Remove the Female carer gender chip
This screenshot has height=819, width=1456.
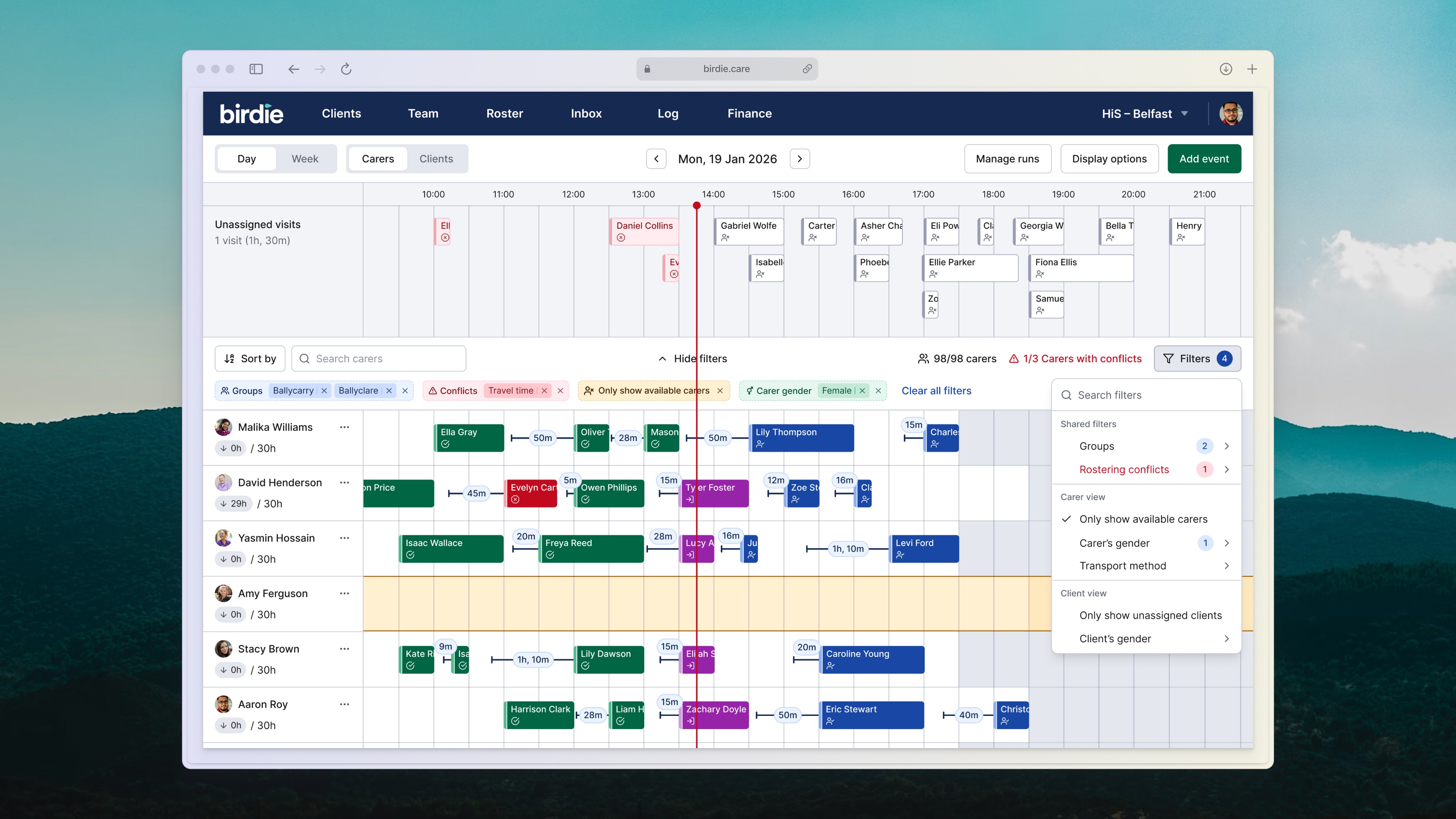pyautogui.click(x=862, y=391)
